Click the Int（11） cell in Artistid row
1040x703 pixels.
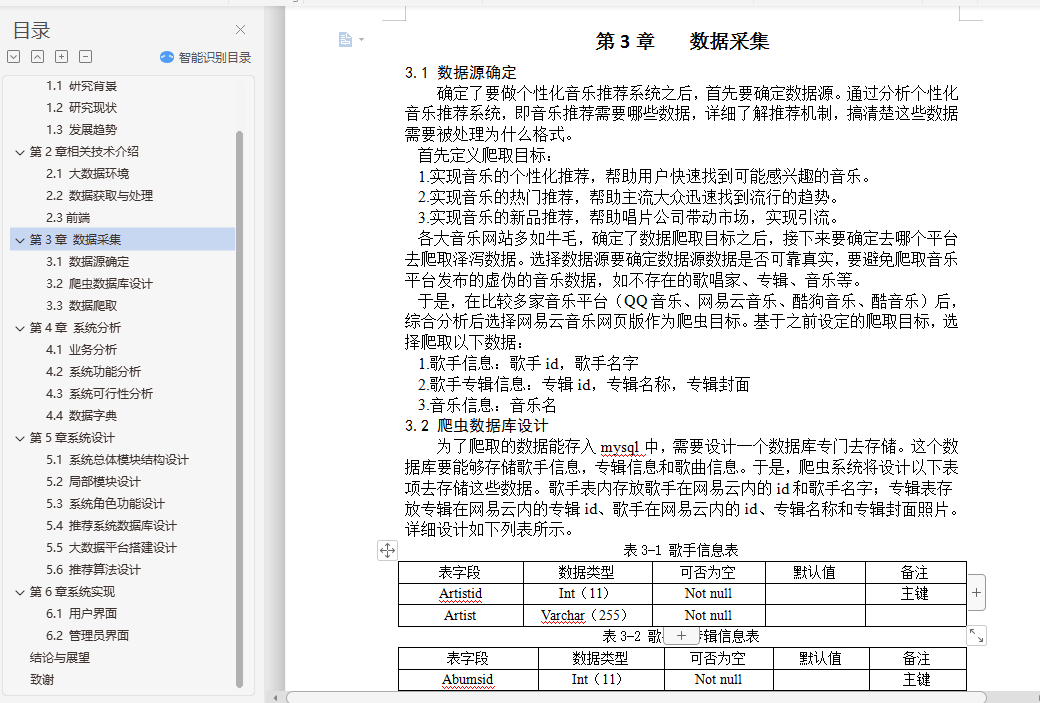(588, 594)
